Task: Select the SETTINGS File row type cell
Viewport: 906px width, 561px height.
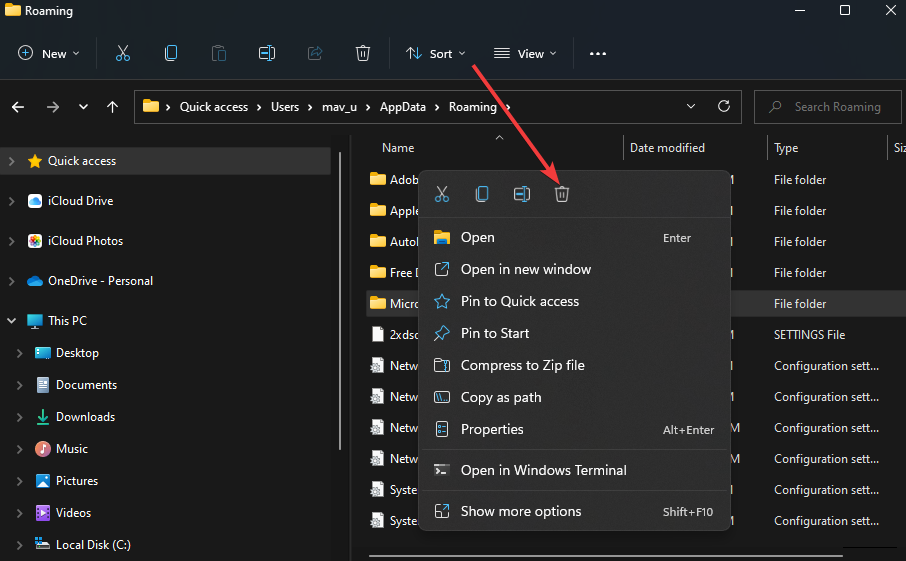Action: 810,335
